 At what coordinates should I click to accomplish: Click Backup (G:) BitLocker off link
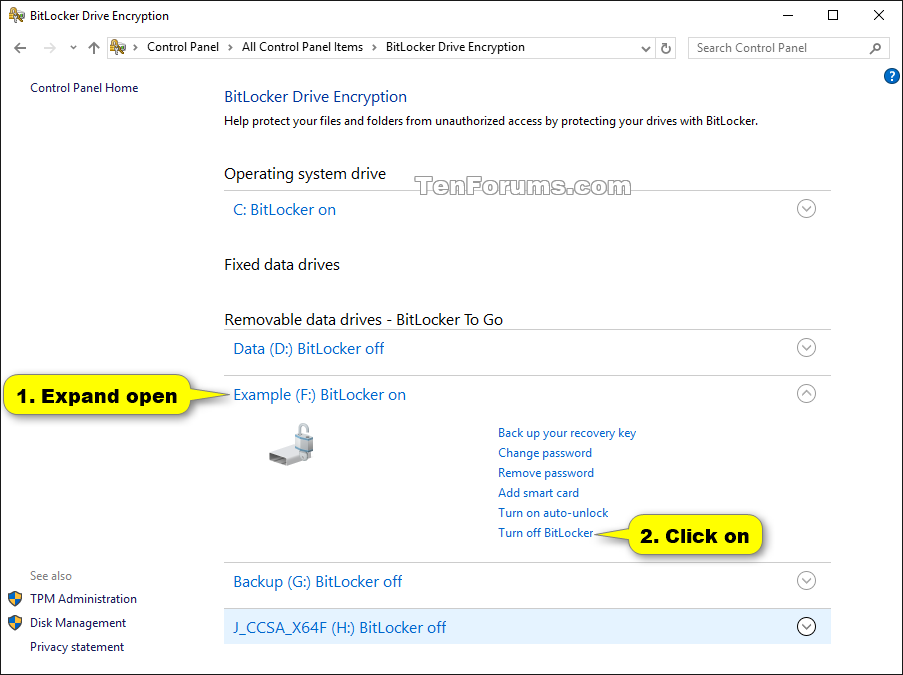click(317, 582)
